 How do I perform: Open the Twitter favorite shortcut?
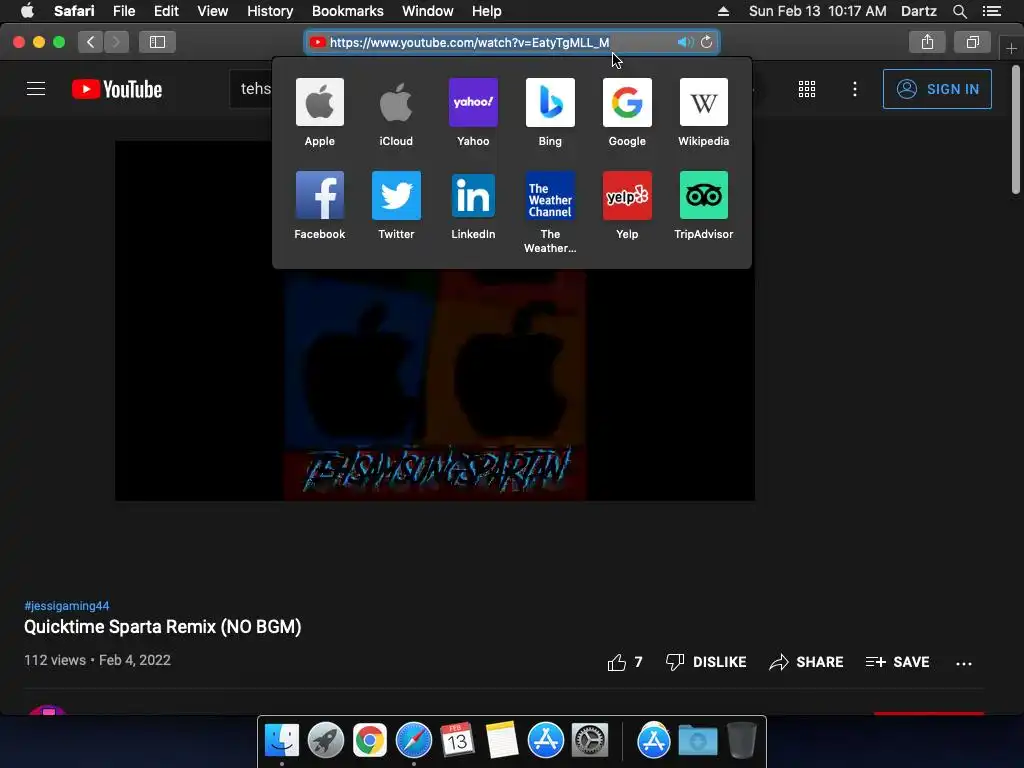click(396, 205)
